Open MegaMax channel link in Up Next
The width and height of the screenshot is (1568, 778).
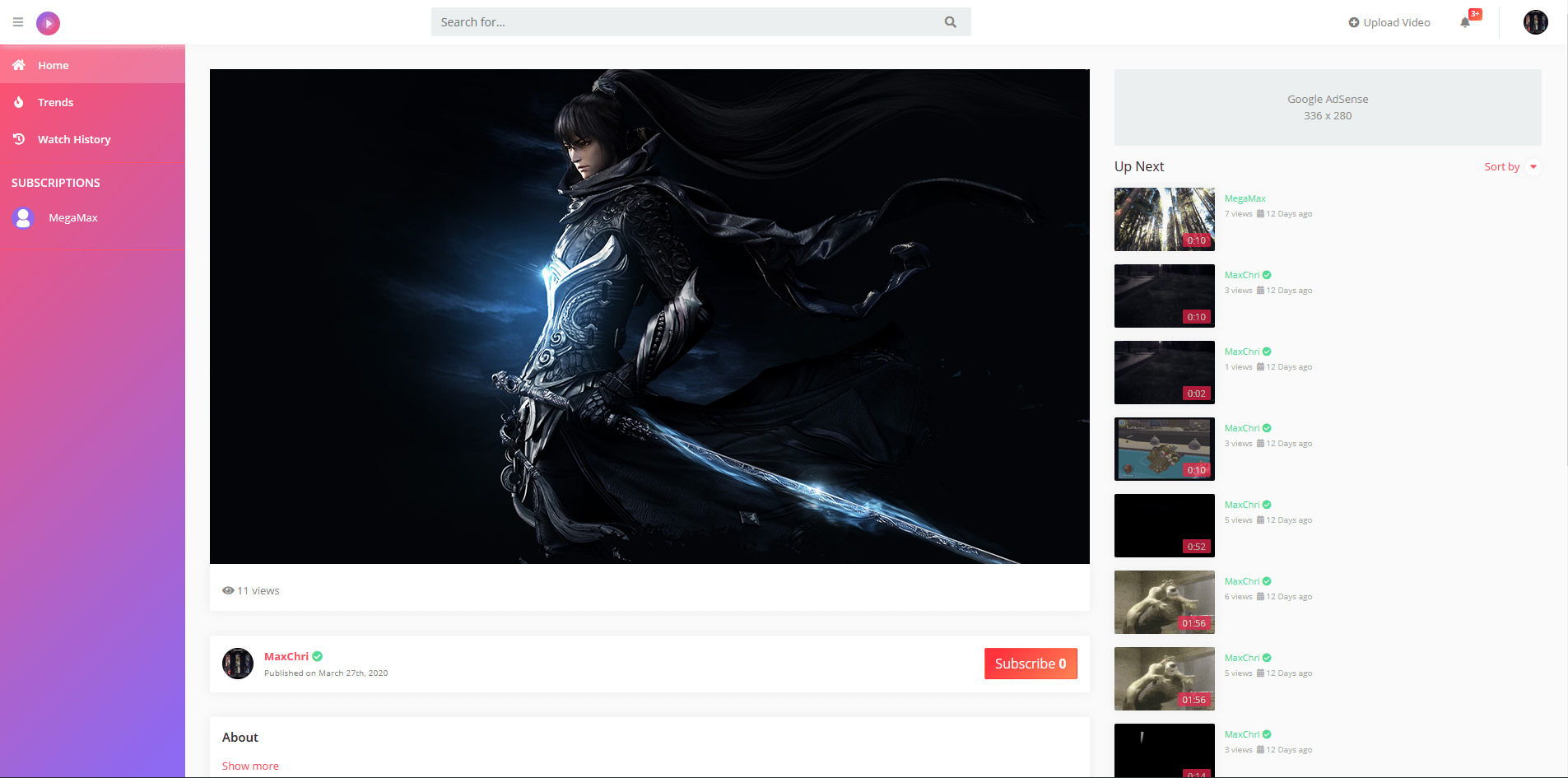pos(1245,198)
